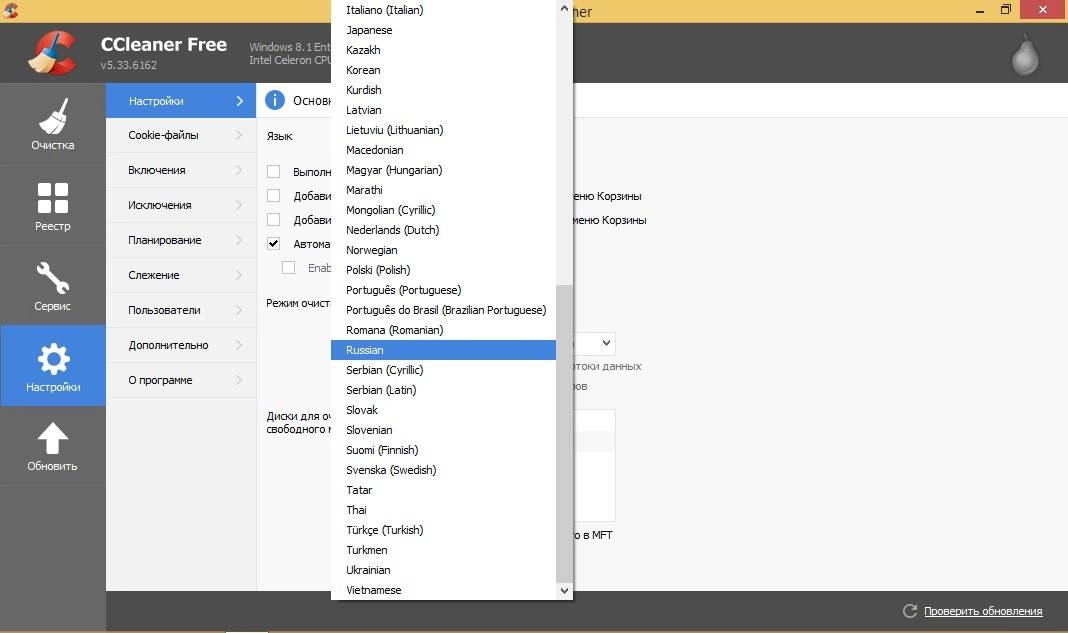Select Thai language
Screen dimensions: 1068x633
443,510
